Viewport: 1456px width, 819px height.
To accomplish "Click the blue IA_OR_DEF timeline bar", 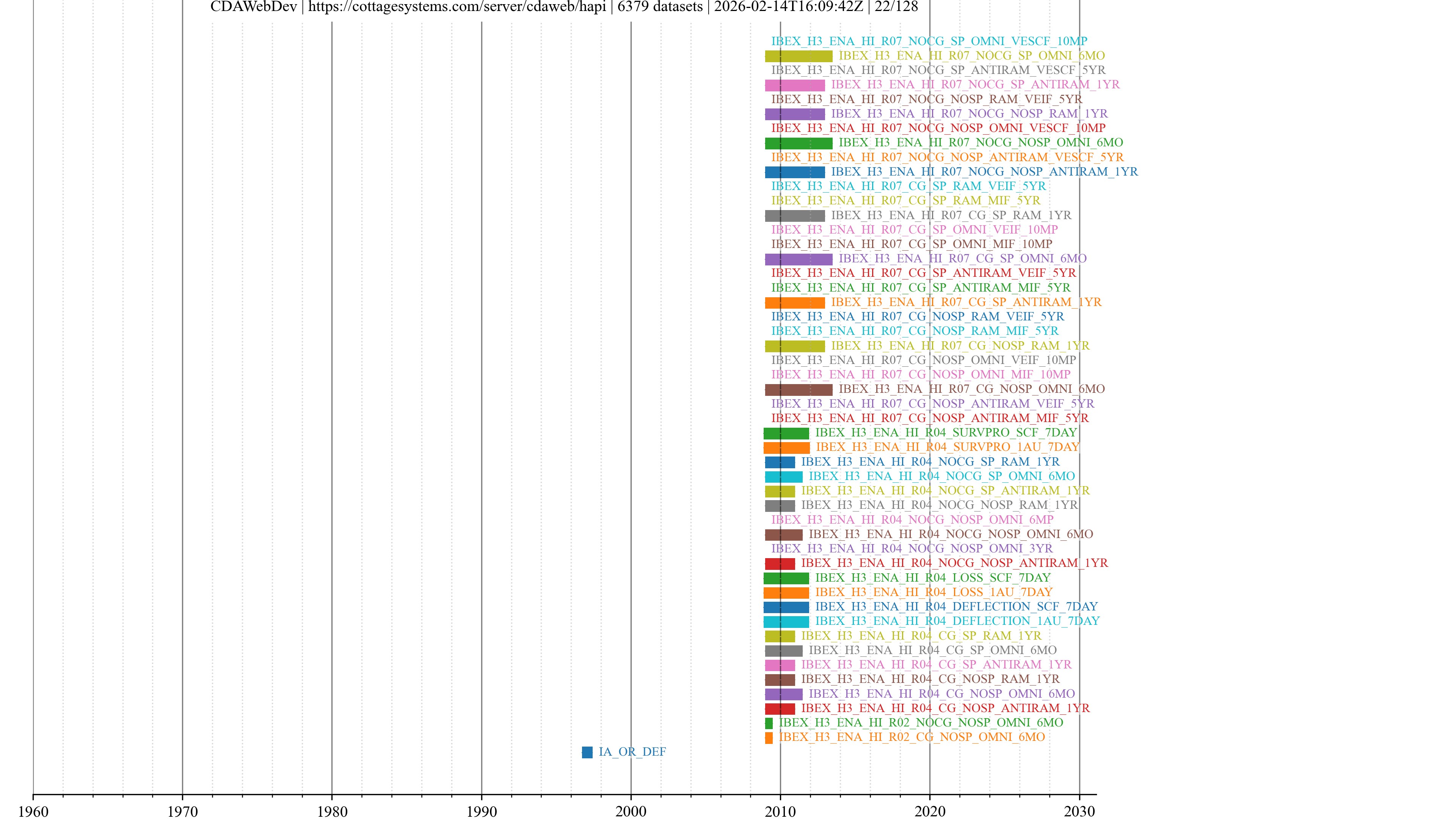I will point(587,752).
